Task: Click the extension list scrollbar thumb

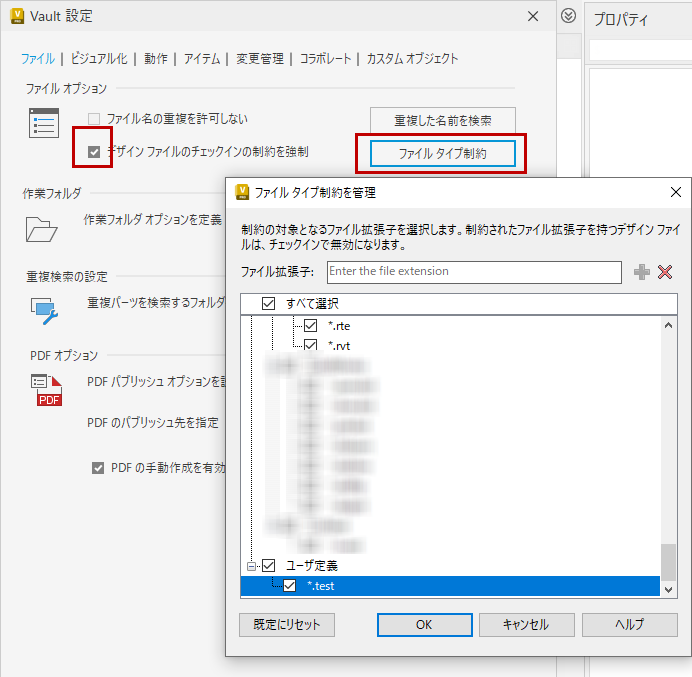Action: coord(668,563)
